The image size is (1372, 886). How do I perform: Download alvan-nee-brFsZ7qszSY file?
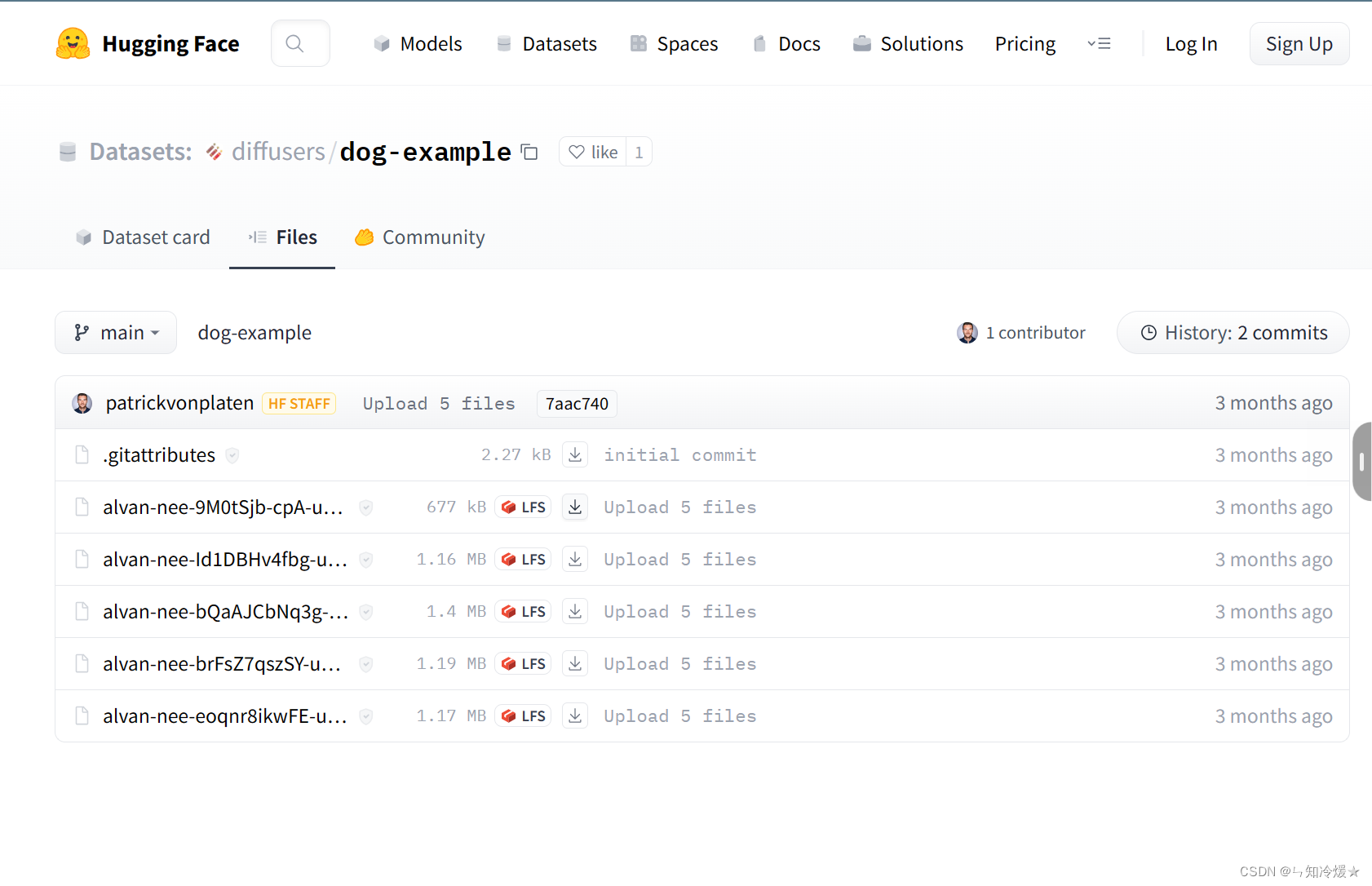tap(575, 663)
